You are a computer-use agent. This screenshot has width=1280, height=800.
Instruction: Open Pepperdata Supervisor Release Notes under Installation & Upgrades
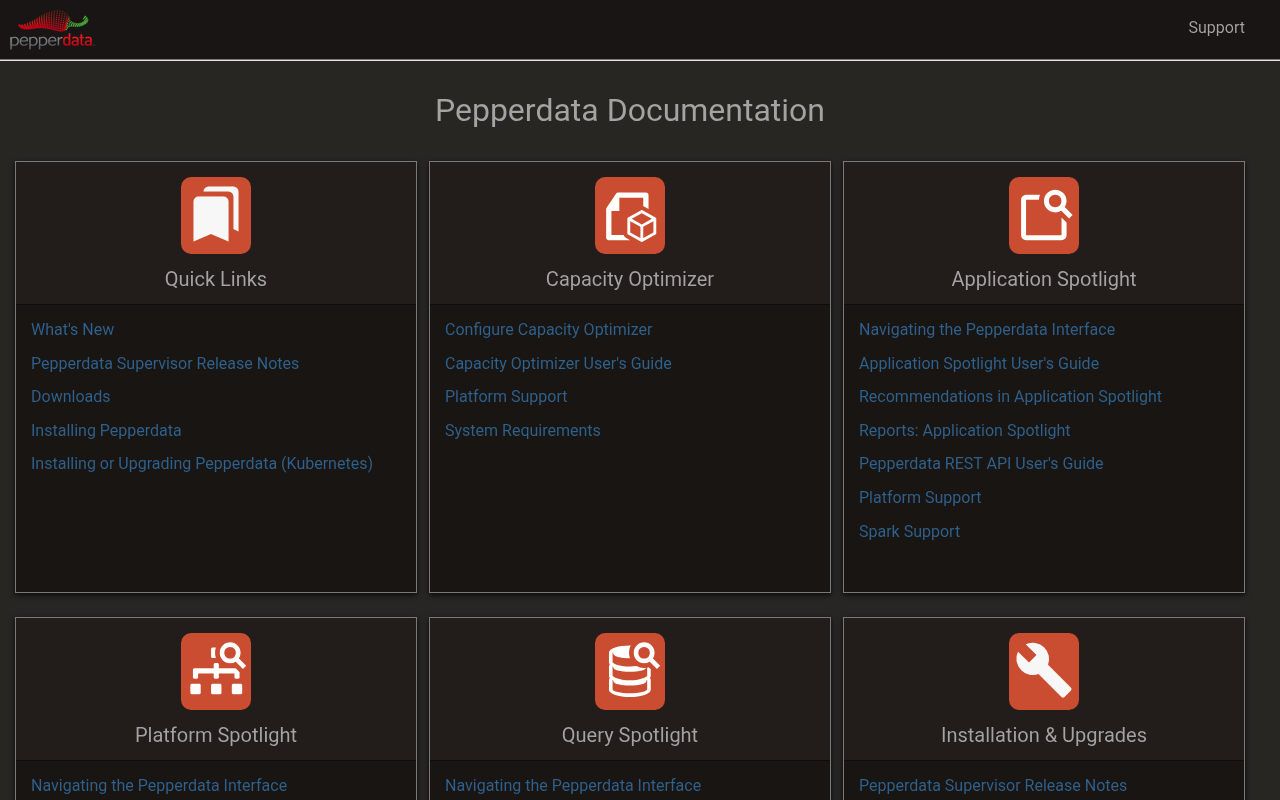[x=993, y=785]
